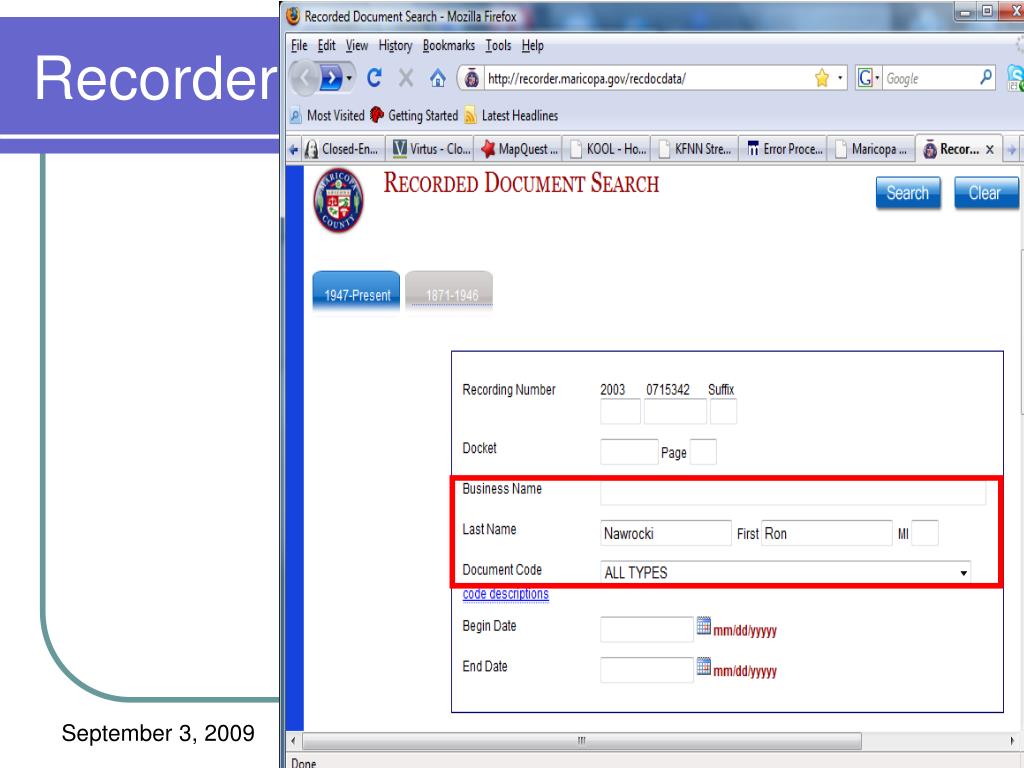Click the blue Search button

pyautogui.click(x=908, y=193)
